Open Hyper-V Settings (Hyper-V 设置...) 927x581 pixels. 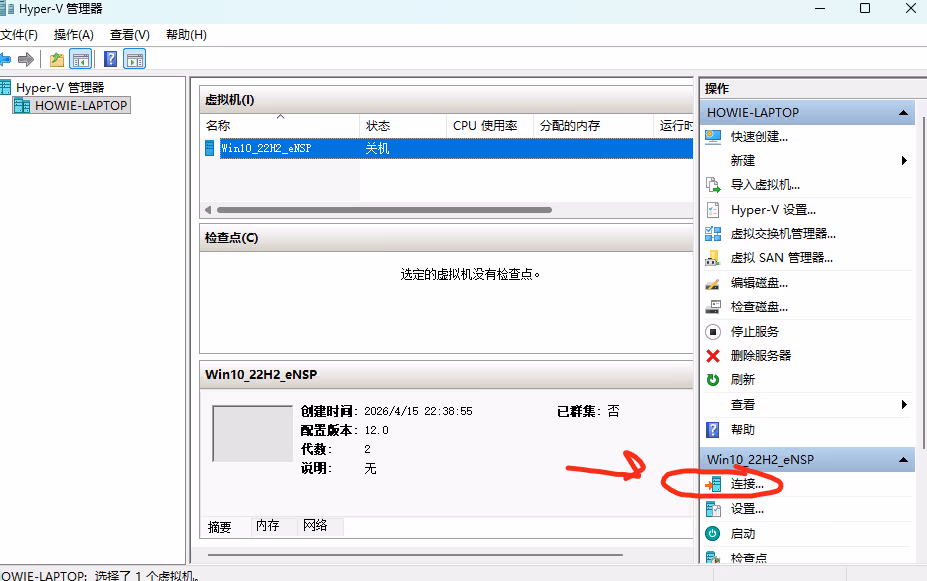tap(773, 210)
